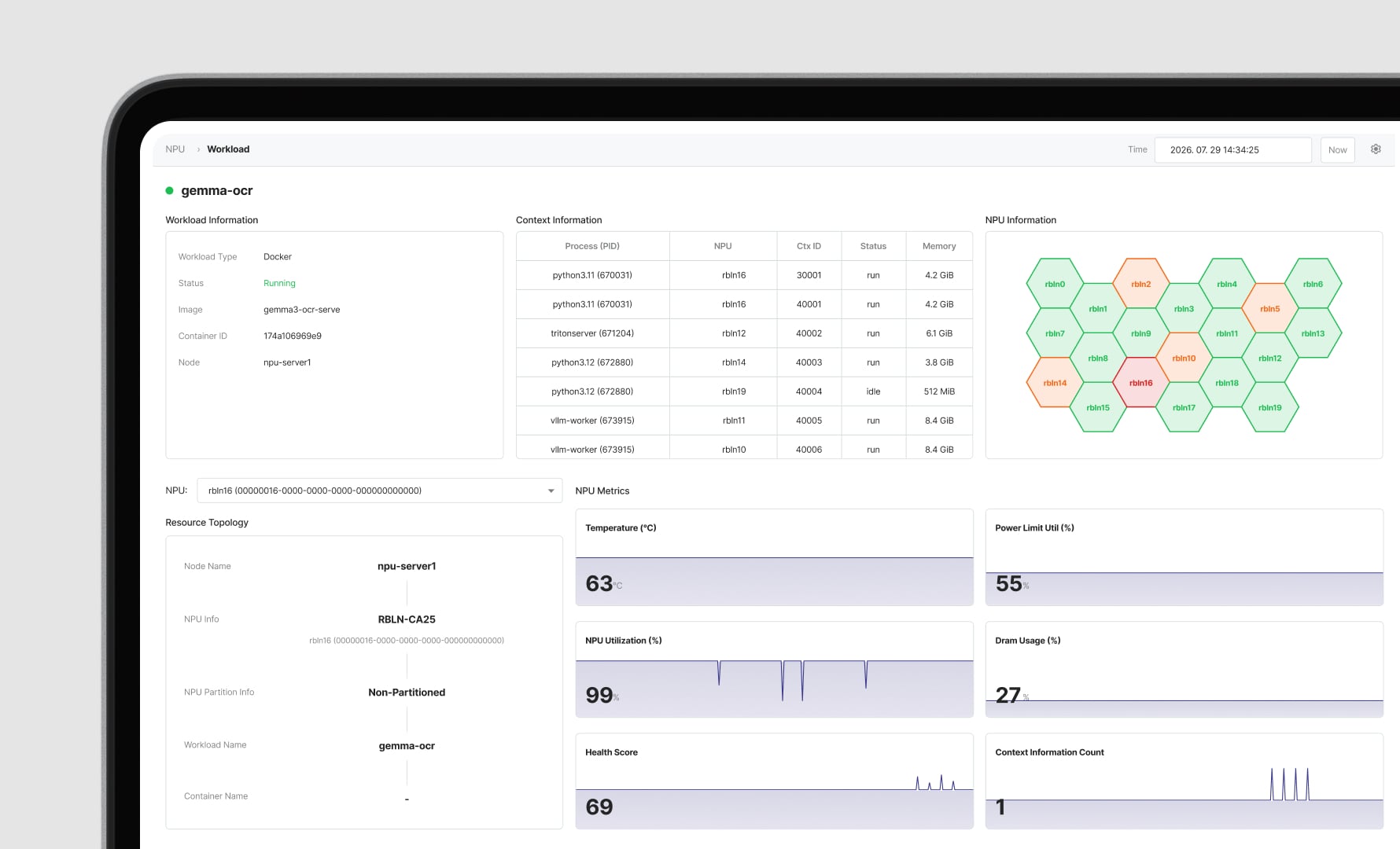
Task: Click Ctx ID 30001 cell
Action: click(809, 275)
